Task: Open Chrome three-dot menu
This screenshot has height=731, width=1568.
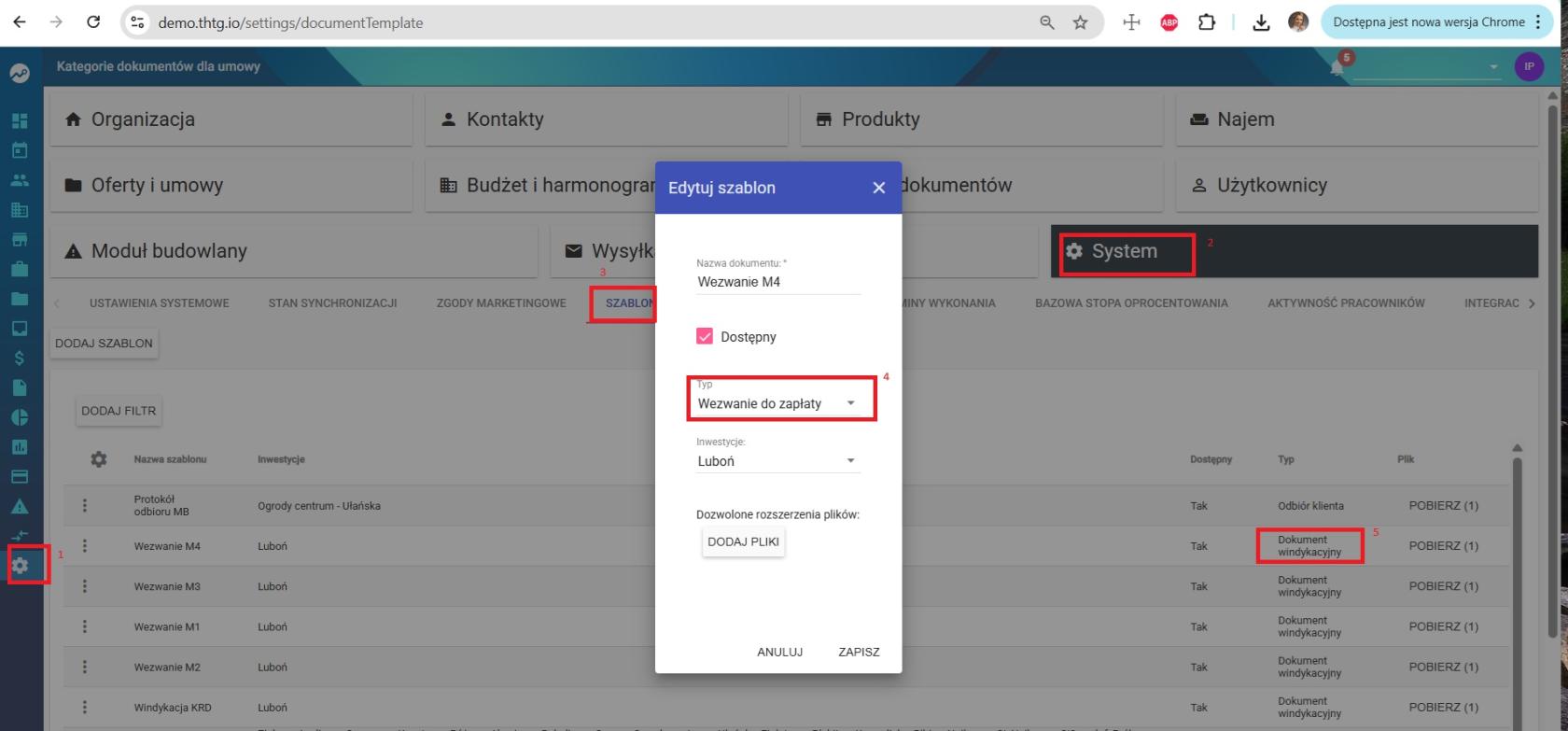Action: (x=1538, y=22)
